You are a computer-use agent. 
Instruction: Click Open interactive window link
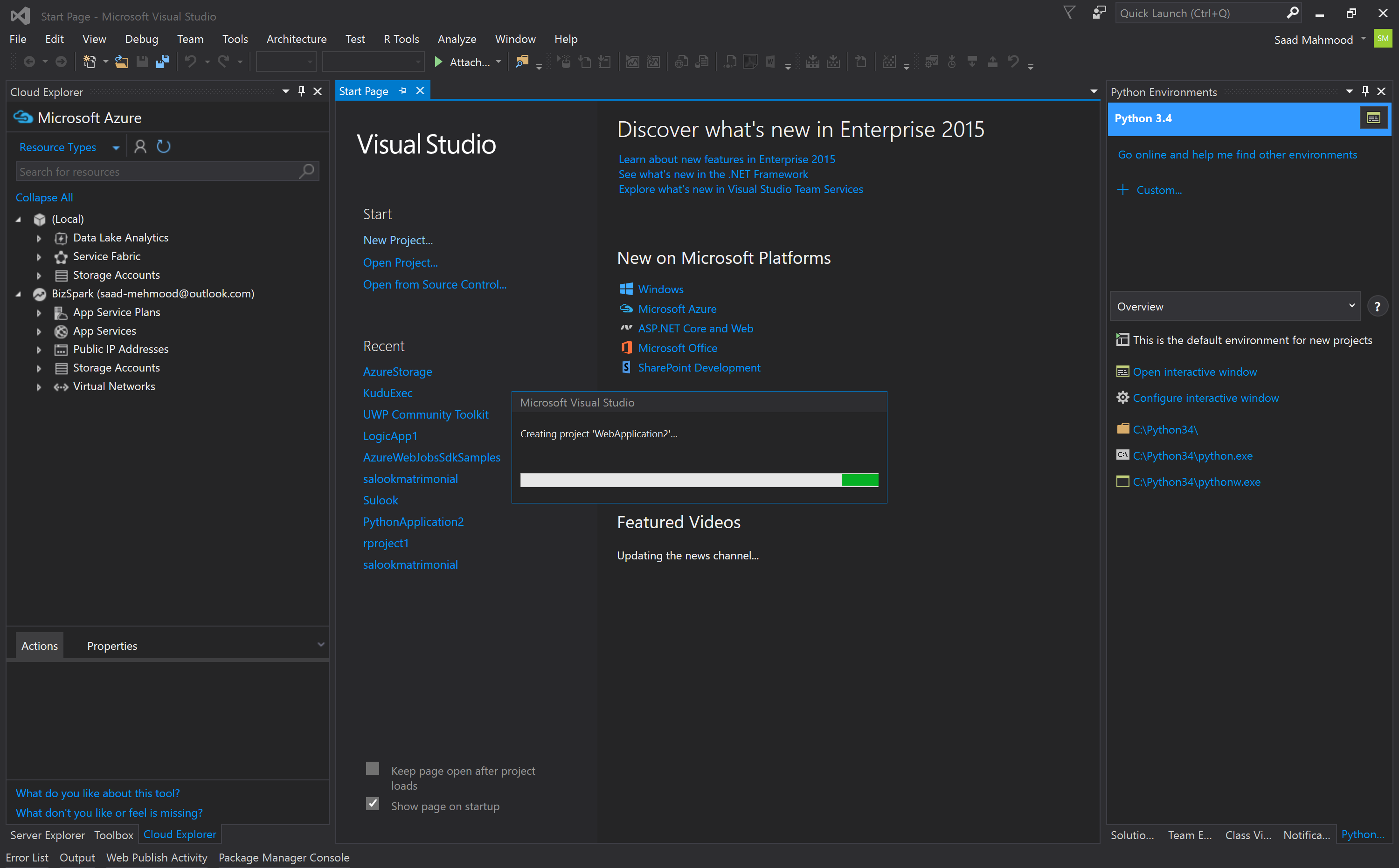1195,372
